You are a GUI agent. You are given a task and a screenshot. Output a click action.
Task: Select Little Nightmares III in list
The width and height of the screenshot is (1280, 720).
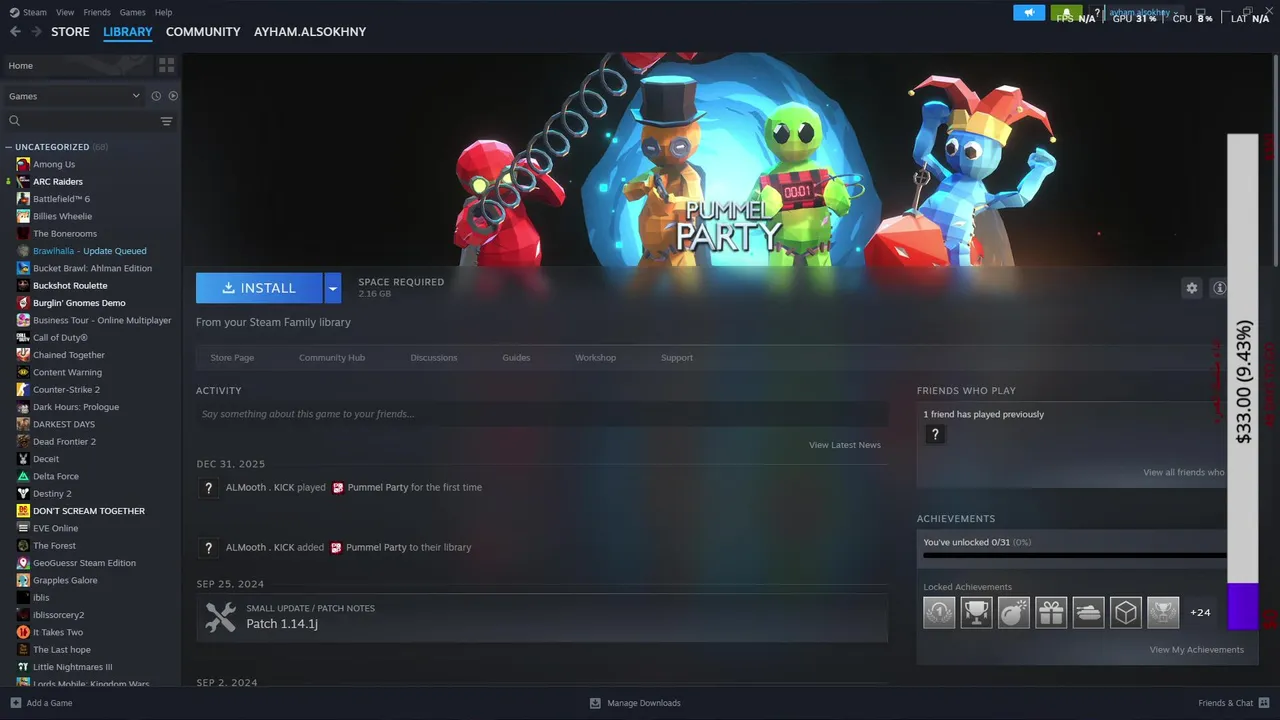click(73, 667)
